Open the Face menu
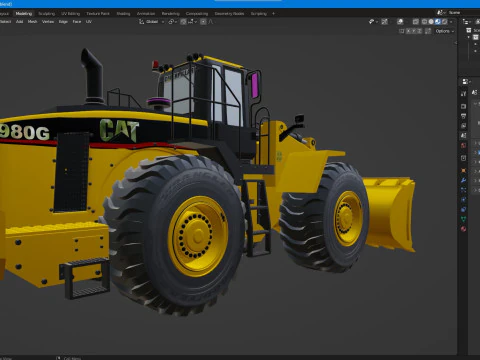This screenshot has width=480, height=360. pyautogui.click(x=77, y=22)
